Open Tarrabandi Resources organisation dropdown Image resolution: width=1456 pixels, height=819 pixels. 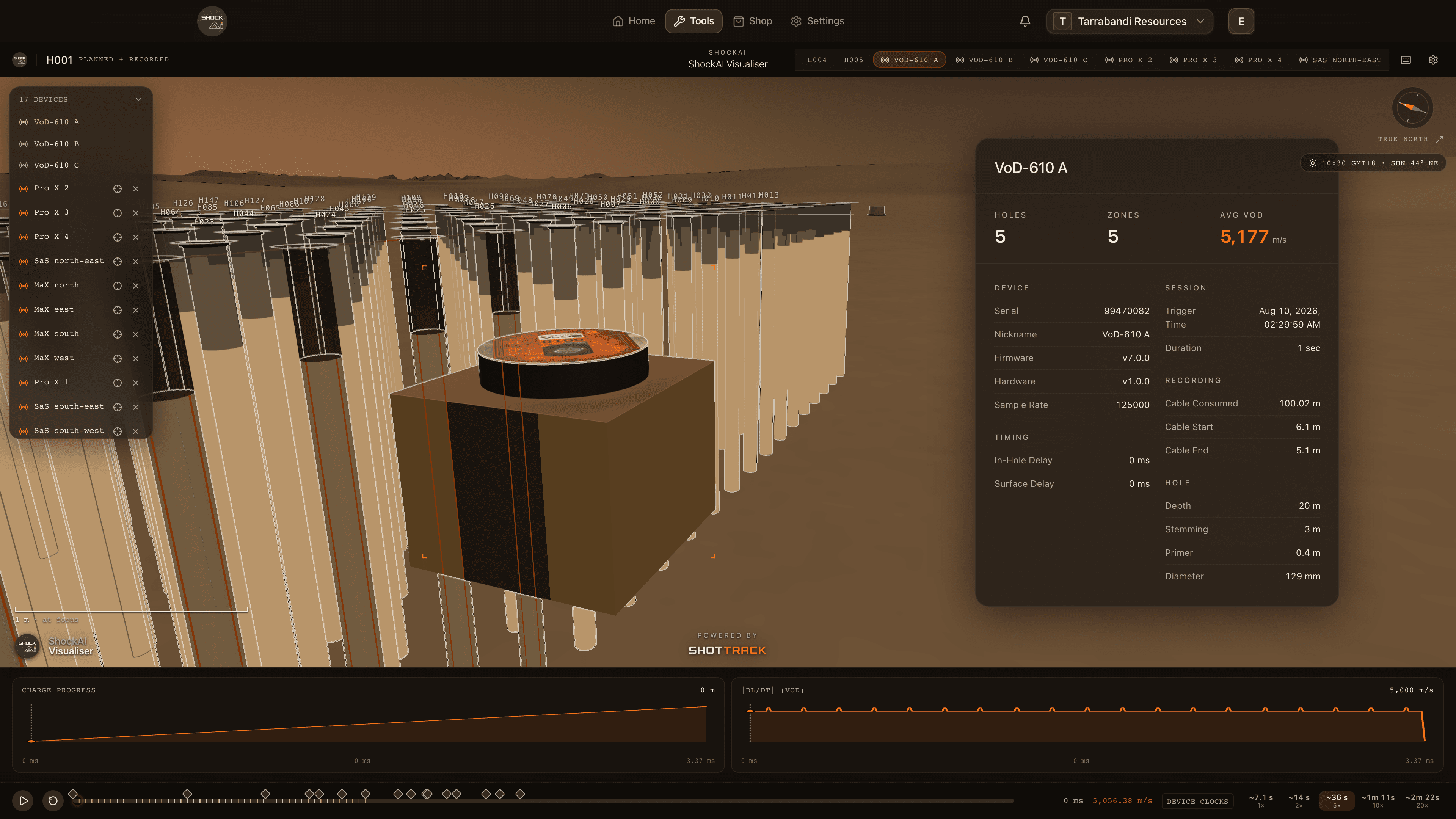pyautogui.click(x=1129, y=21)
